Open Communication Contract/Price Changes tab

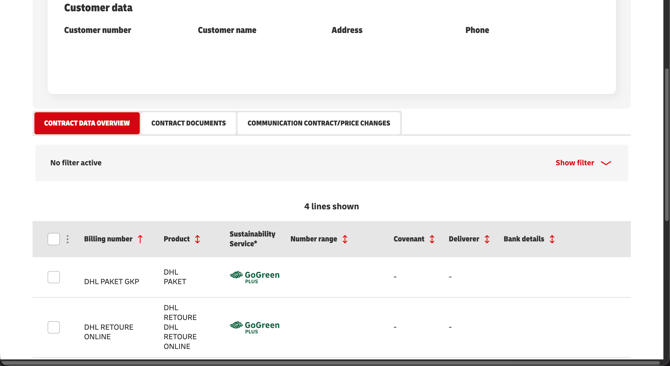tap(319, 123)
